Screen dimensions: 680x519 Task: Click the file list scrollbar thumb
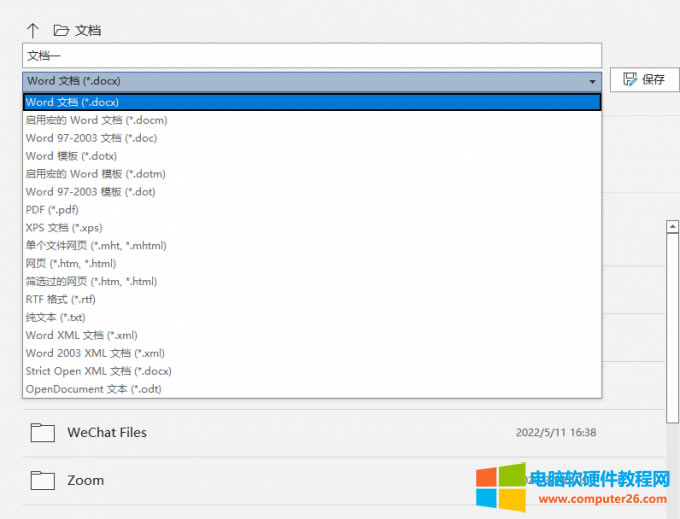point(672,328)
